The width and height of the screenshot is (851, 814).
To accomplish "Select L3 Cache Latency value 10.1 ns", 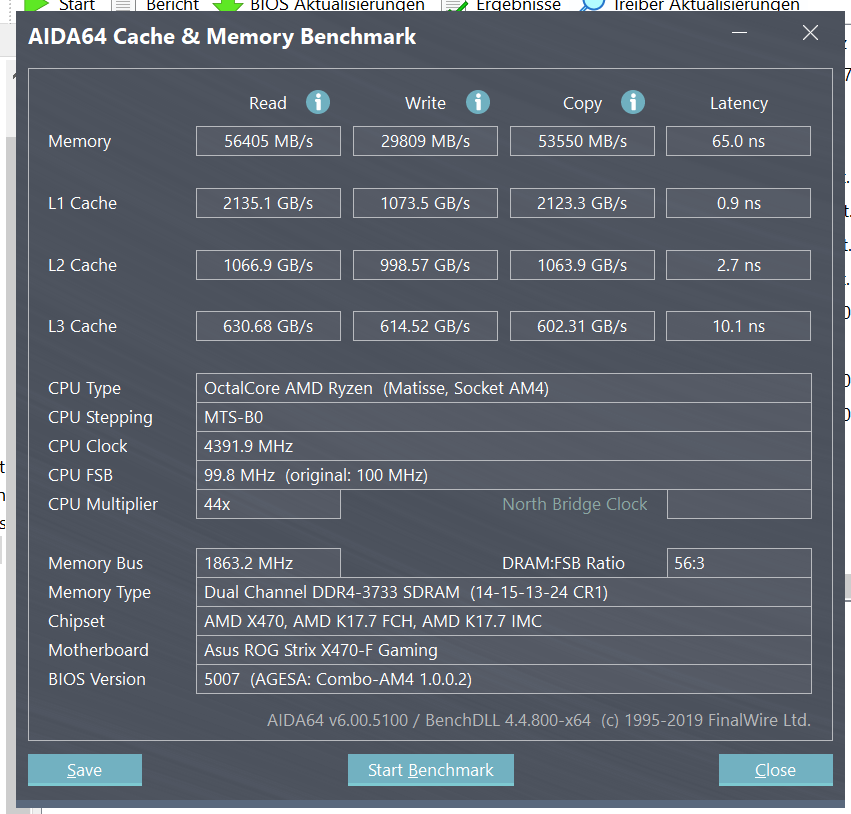I will click(739, 326).
